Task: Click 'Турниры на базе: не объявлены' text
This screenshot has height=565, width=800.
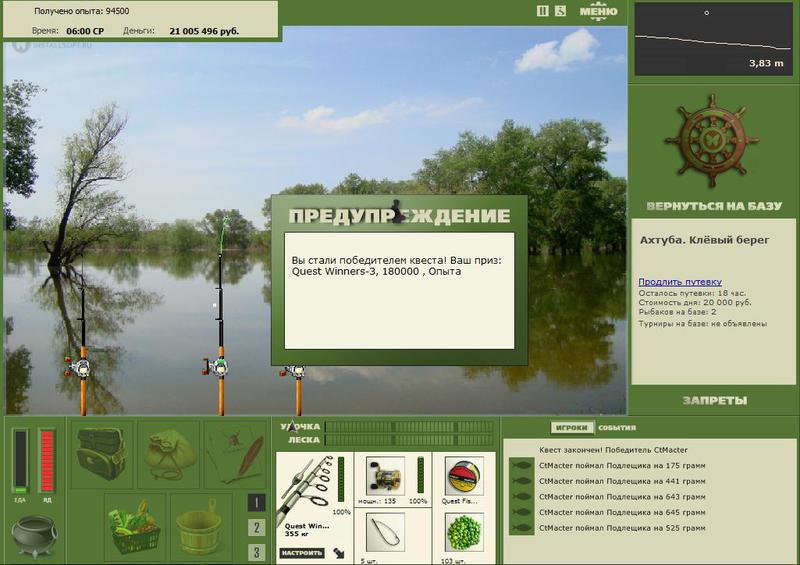Action: coord(702,324)
